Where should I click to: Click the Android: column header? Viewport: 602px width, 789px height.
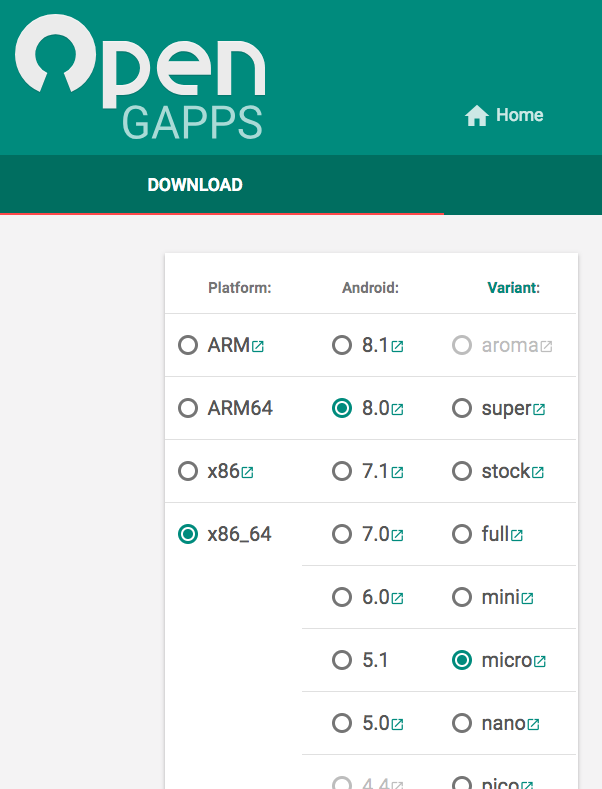click(370, 288)
